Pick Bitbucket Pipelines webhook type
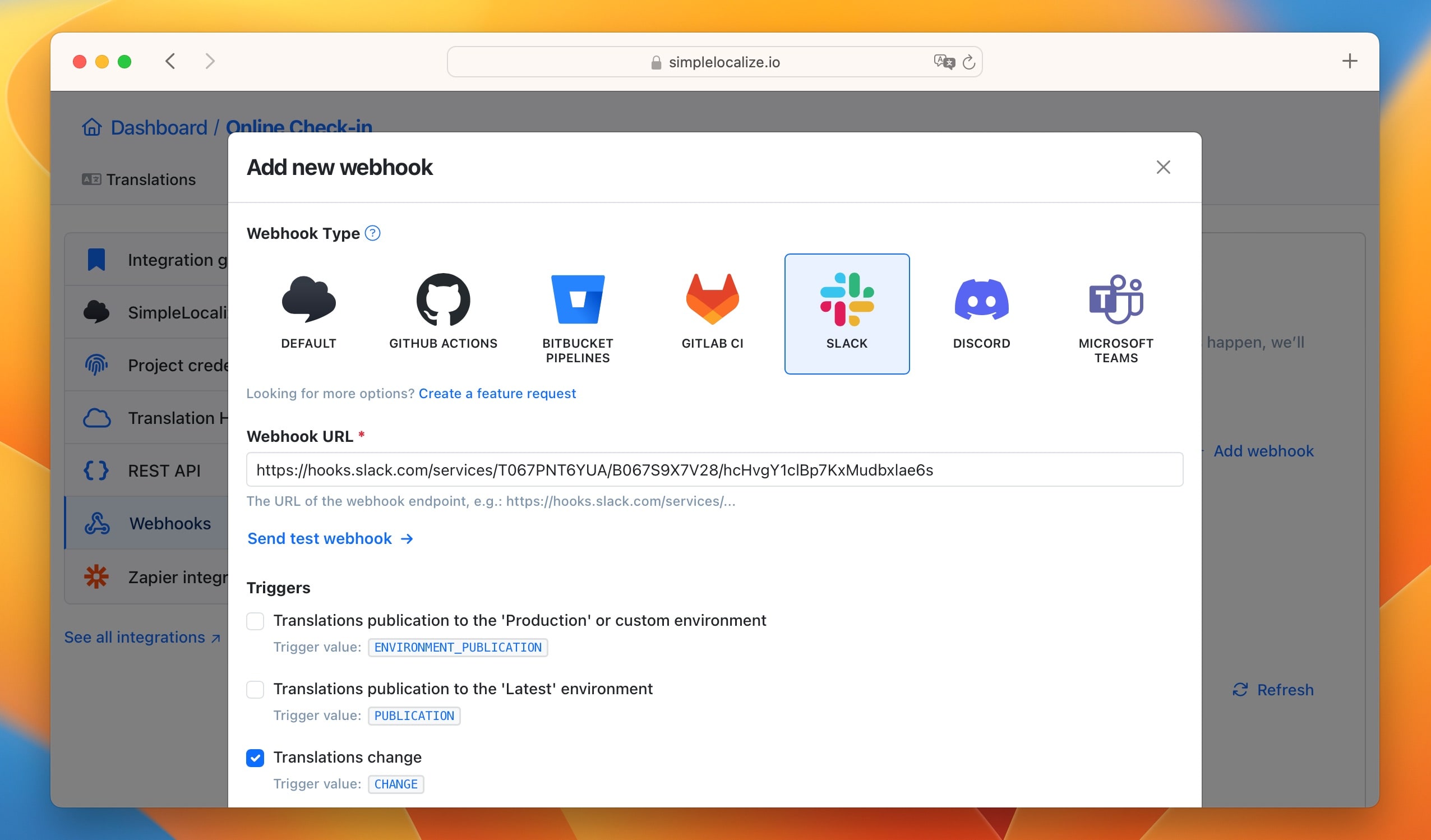This screenshot has height=840, width=1431. (578, 313)
